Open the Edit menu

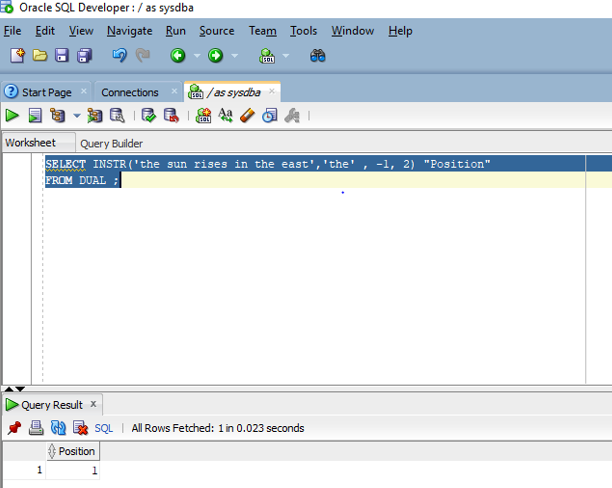(45, 31)
